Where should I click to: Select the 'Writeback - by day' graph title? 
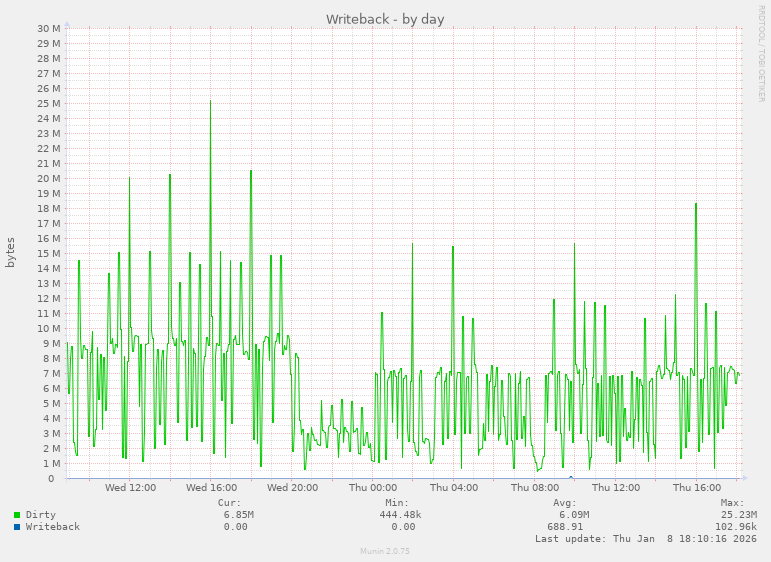tap(385, 19)
